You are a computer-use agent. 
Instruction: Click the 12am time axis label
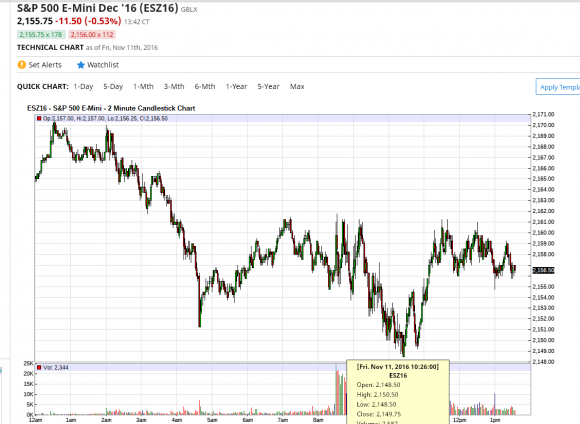click(x=35, y=420)
